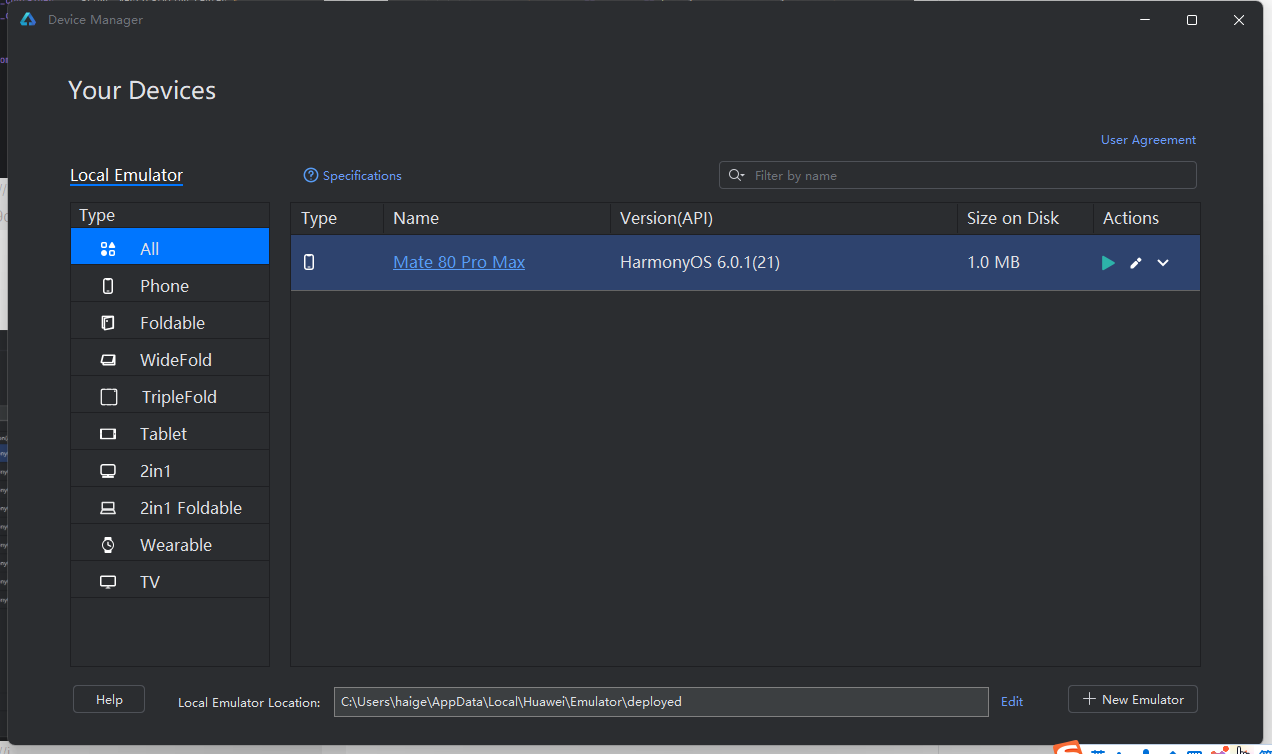Filter devices by 2in1 Foldable type
The width and height of the screenshot is (1272, 754).
(170, 508)
